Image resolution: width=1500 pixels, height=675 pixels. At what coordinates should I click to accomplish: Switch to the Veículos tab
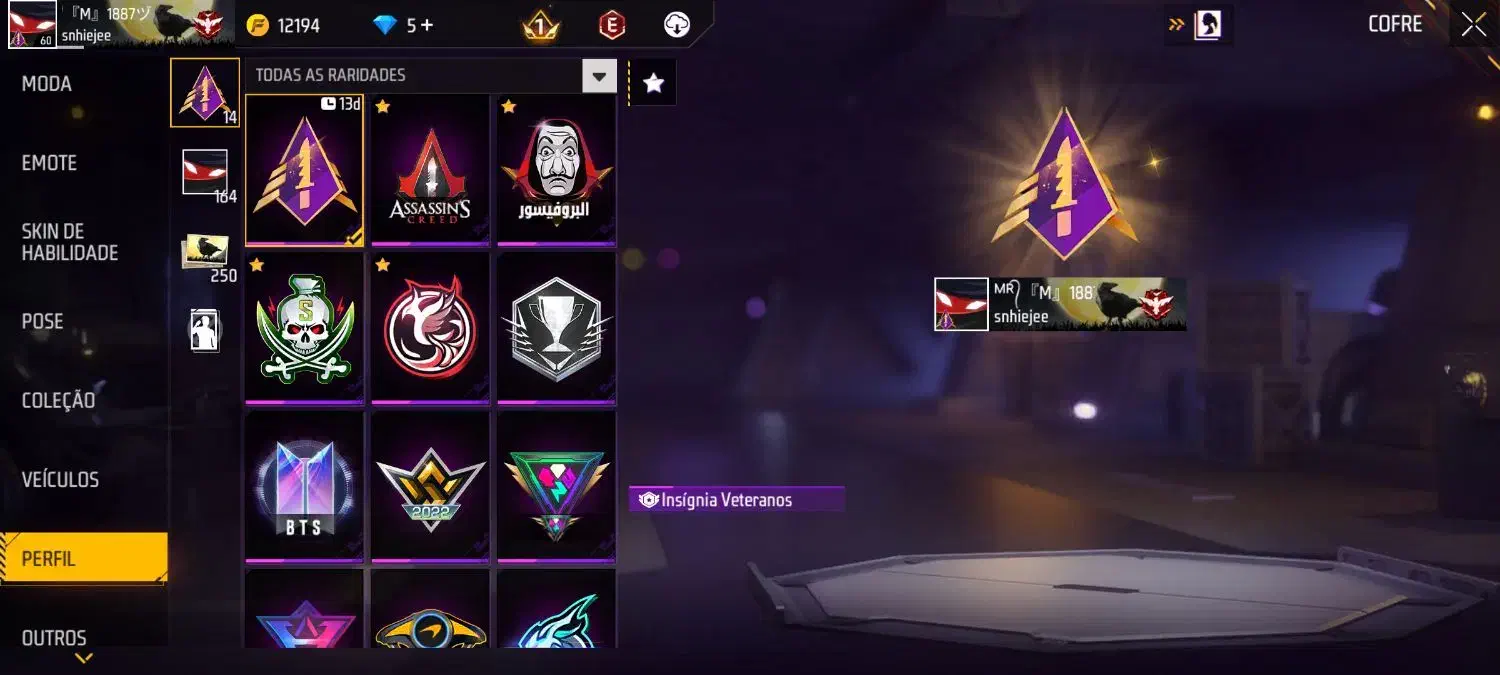coord(60,480)
